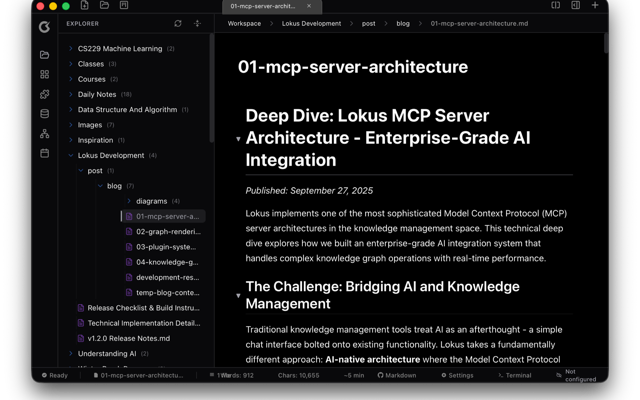Image resolution: width=640 pixels, height=400 pixels.
Task: Click the refresh icon in Explorer header
Action: click(x=178, y=23)
